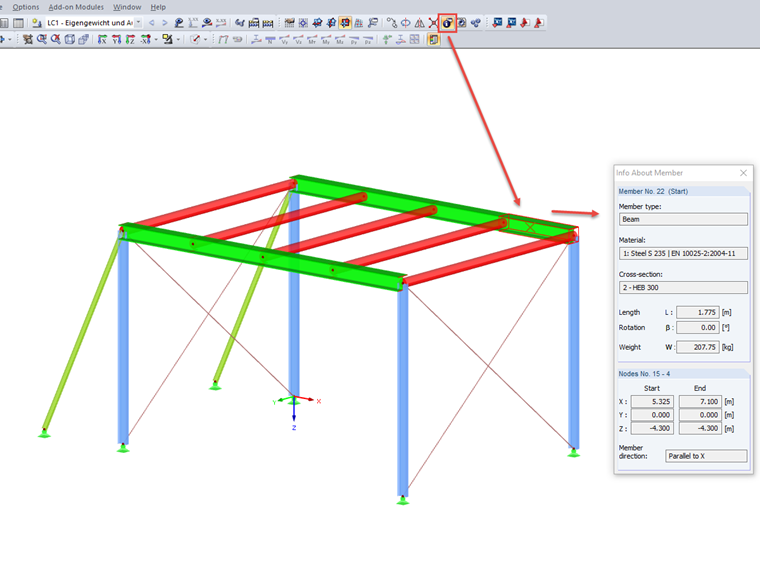
Task: Click the view in Y direction icon
Action: (x=116, y=40)
